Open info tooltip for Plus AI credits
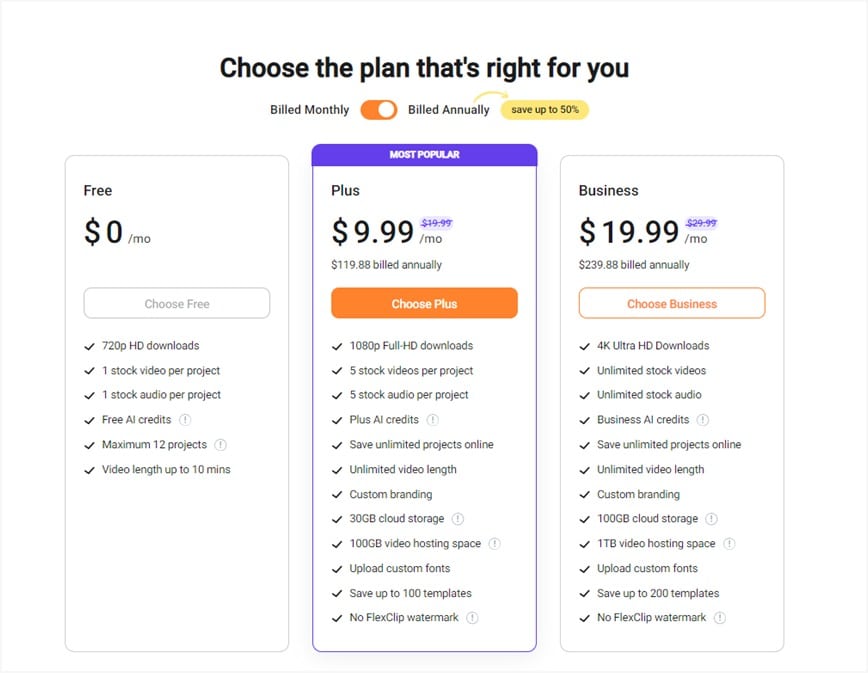868x673 pixels. tap(433, 420)
